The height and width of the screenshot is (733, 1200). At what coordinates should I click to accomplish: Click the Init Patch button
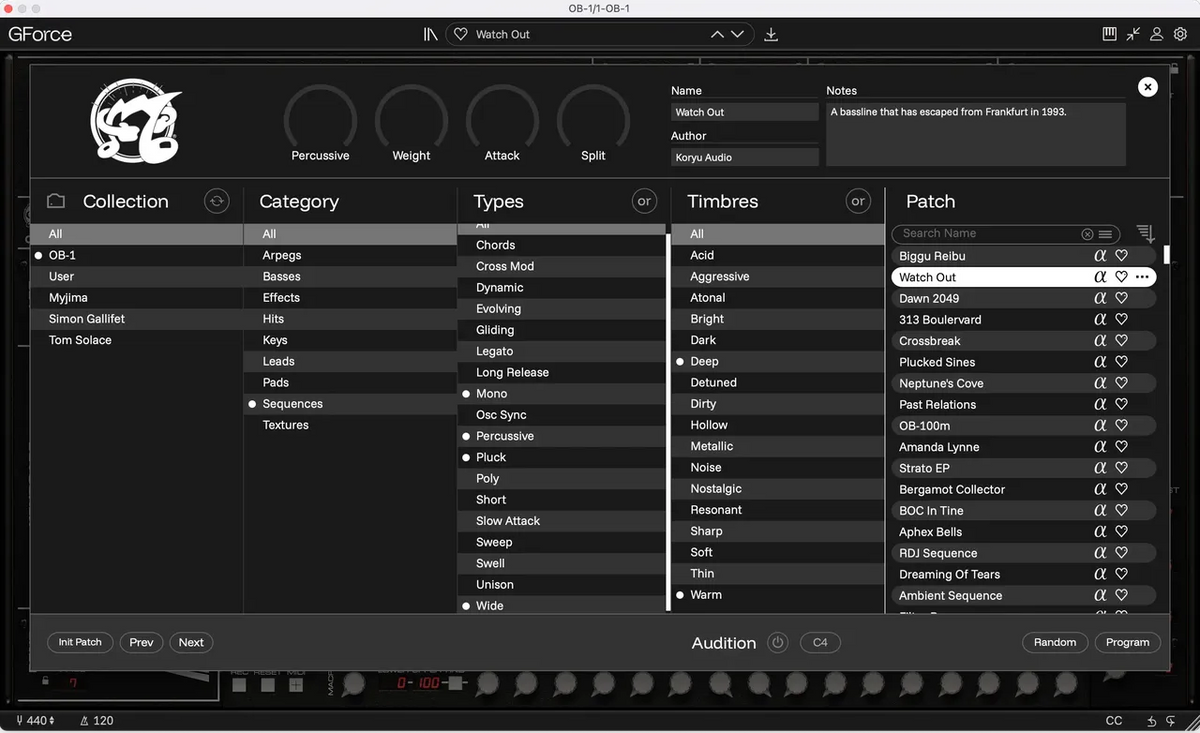(80, 643)
